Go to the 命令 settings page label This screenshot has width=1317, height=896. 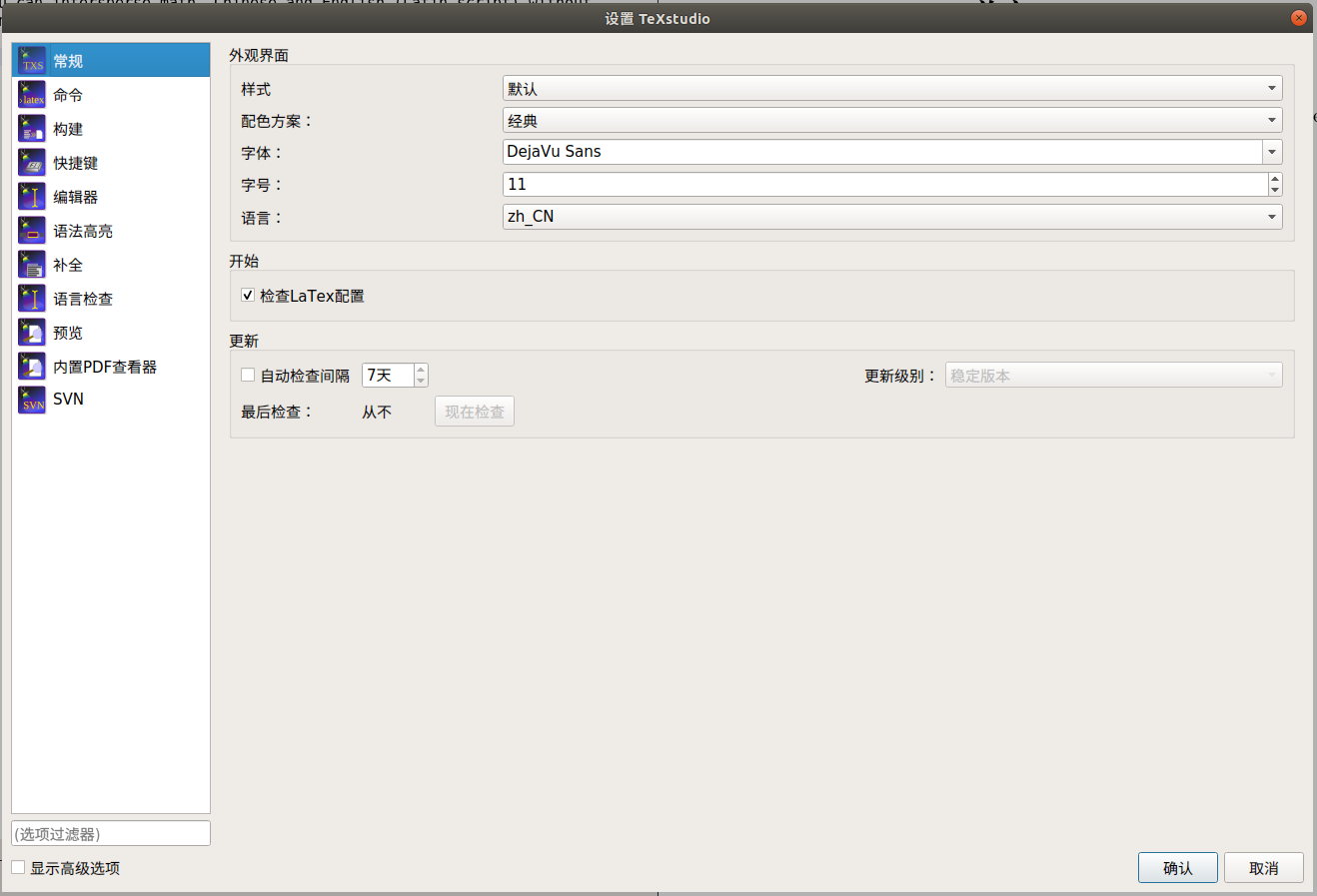pos(68,95)
